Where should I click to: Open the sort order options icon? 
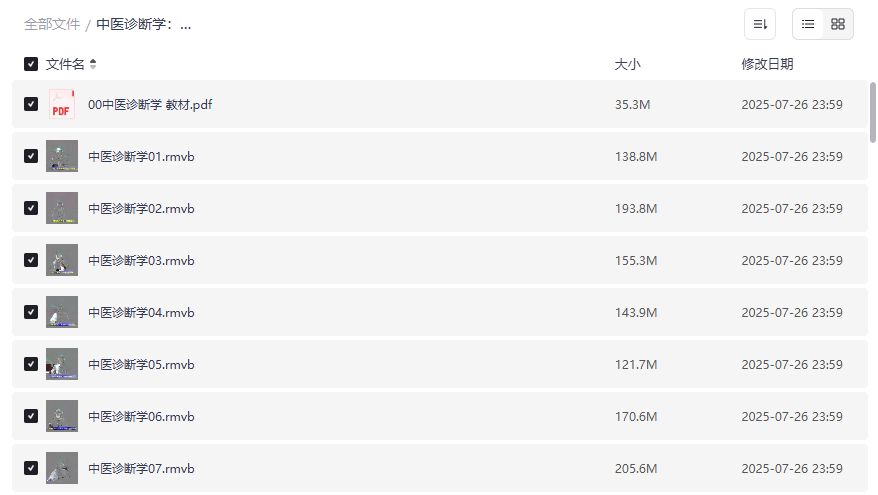760,24
